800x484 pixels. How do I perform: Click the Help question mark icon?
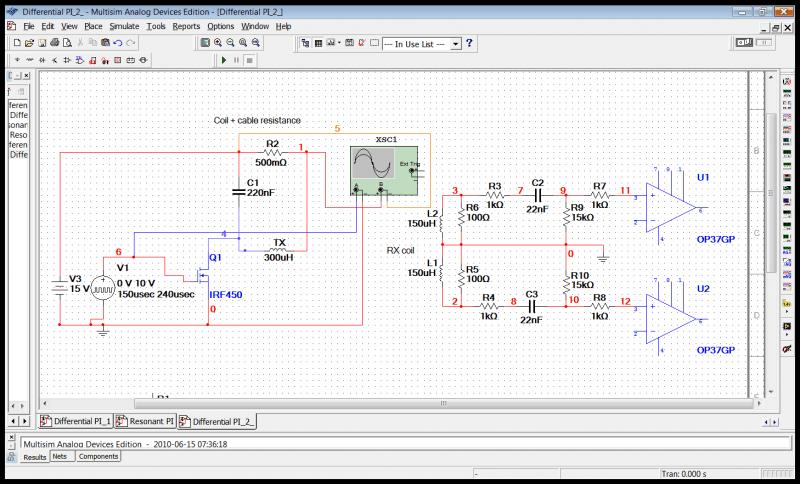pyautogui.click(x=469, y=43)
